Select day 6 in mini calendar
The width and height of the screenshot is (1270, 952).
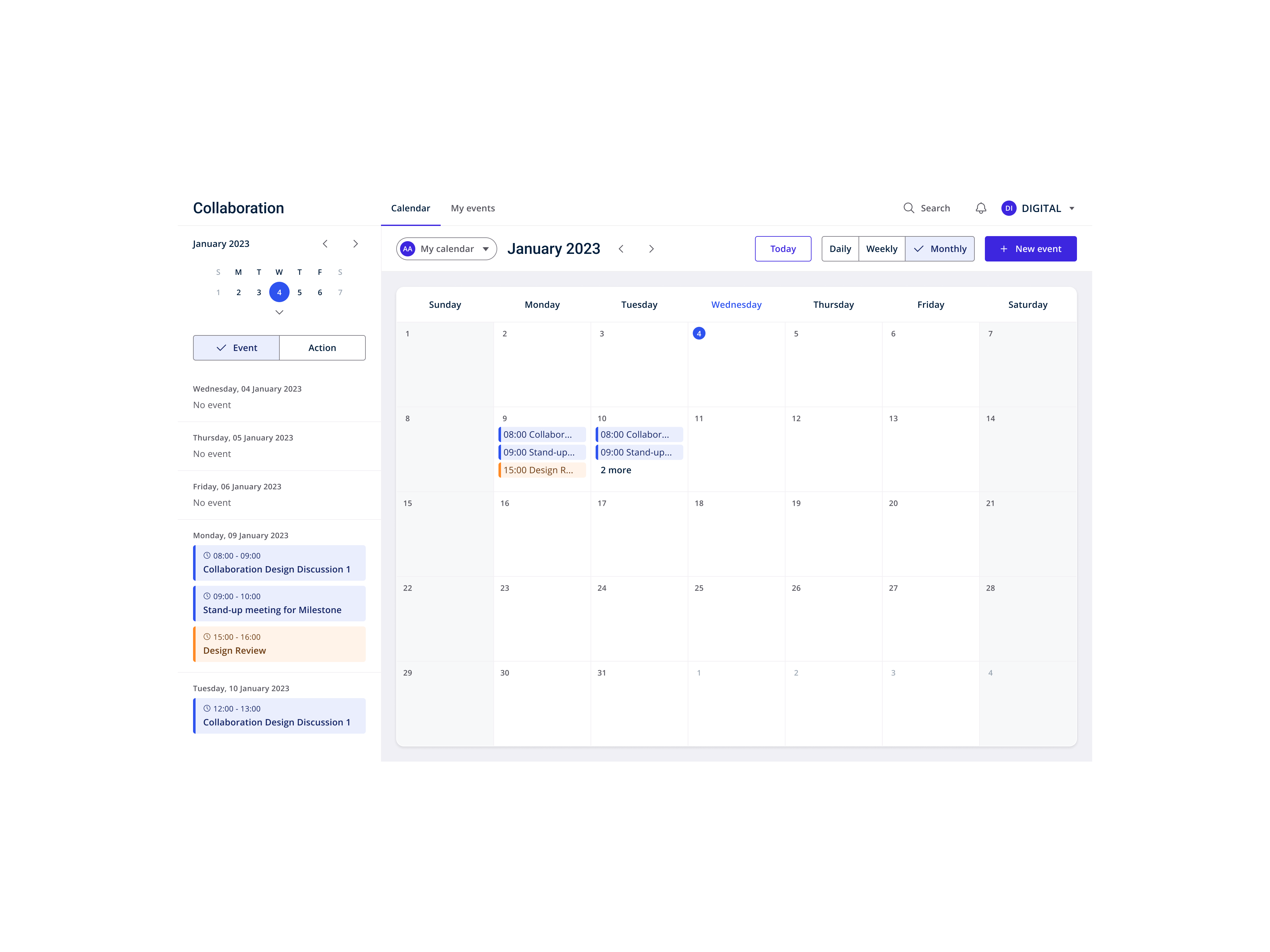320,292
